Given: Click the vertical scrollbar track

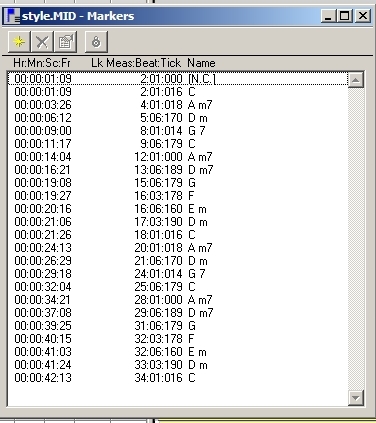Looking at the screenshot, I should coord(356,239).
